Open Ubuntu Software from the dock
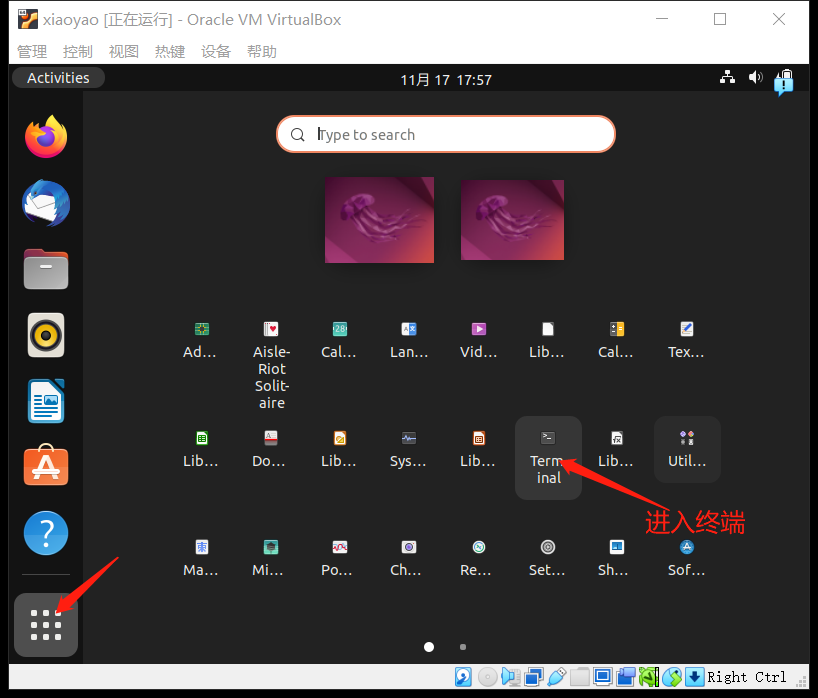 click(x=46, y=465)
